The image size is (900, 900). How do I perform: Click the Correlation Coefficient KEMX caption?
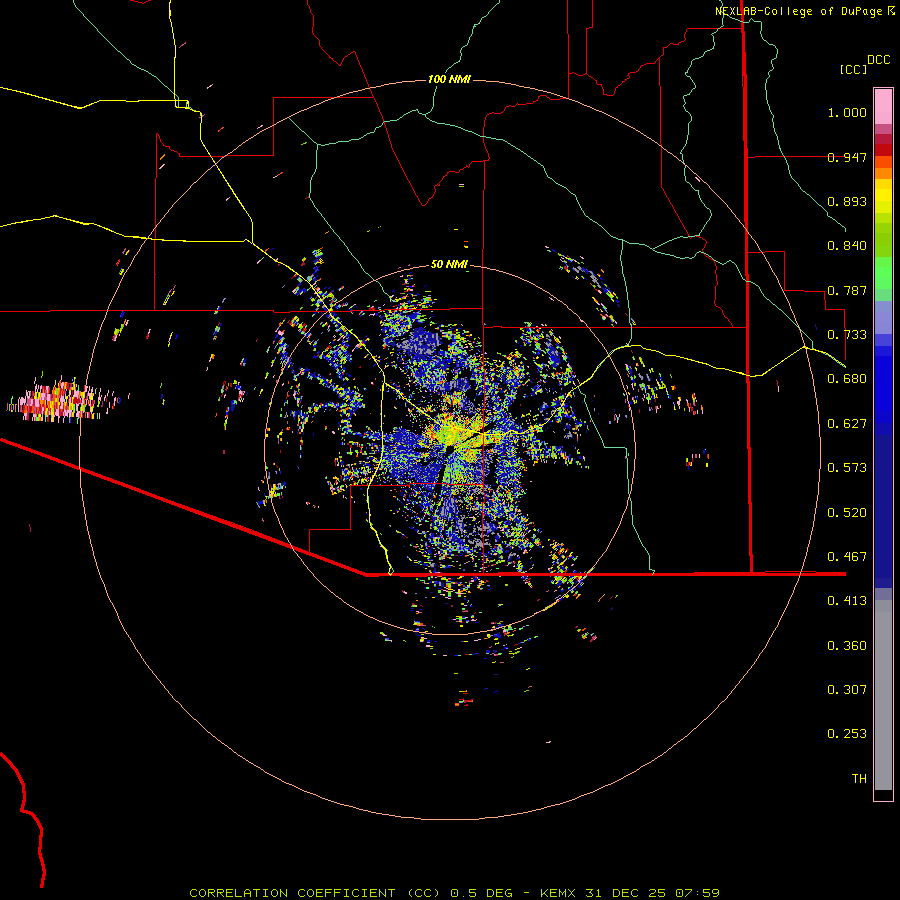[x=454, y=893]
